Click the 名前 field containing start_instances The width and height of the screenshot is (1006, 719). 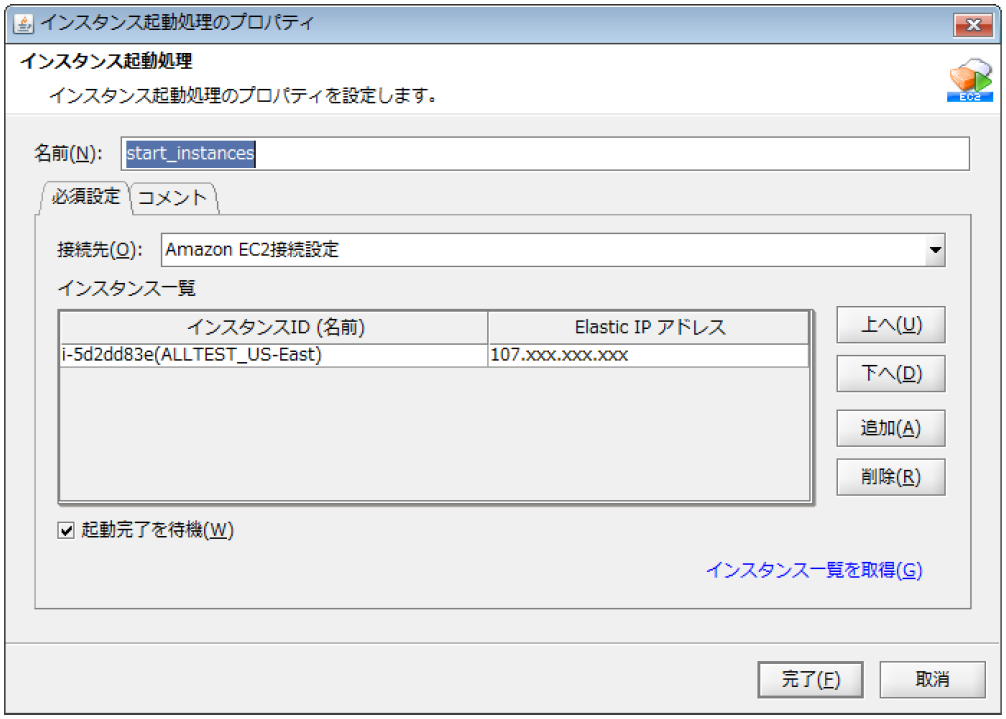pos(545,154)
